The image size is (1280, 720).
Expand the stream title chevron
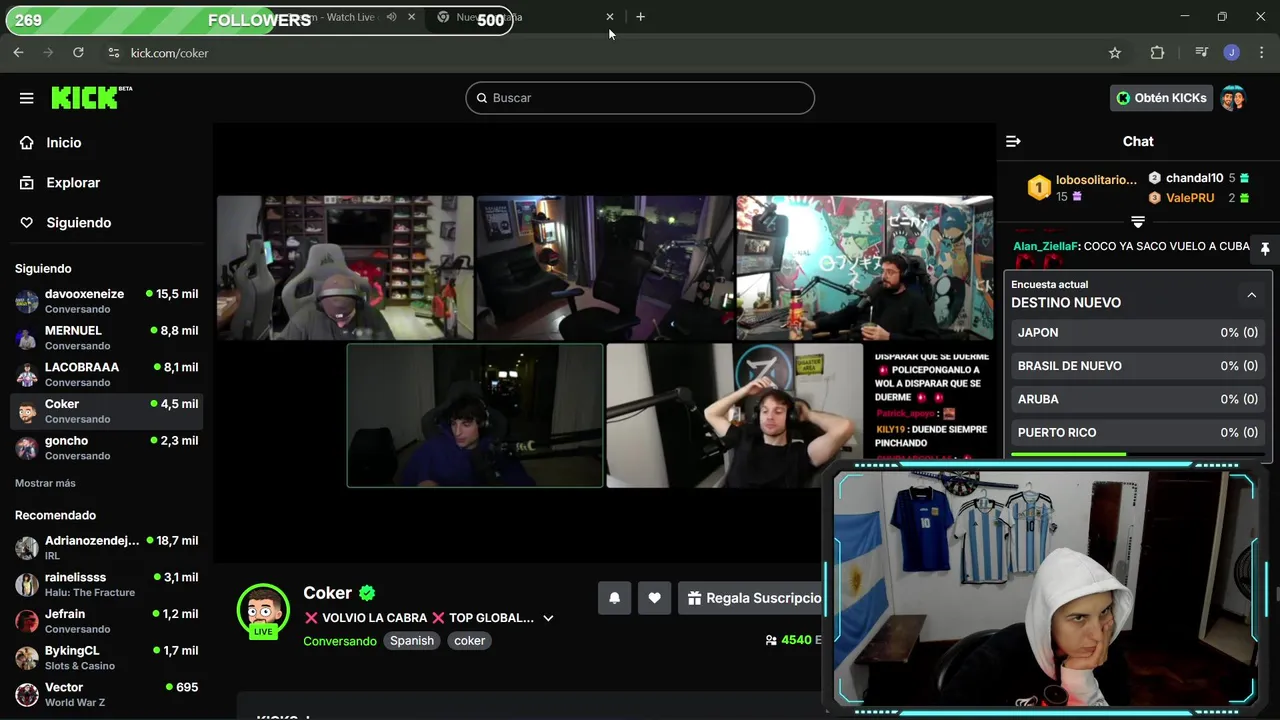(x=548, y=618)
